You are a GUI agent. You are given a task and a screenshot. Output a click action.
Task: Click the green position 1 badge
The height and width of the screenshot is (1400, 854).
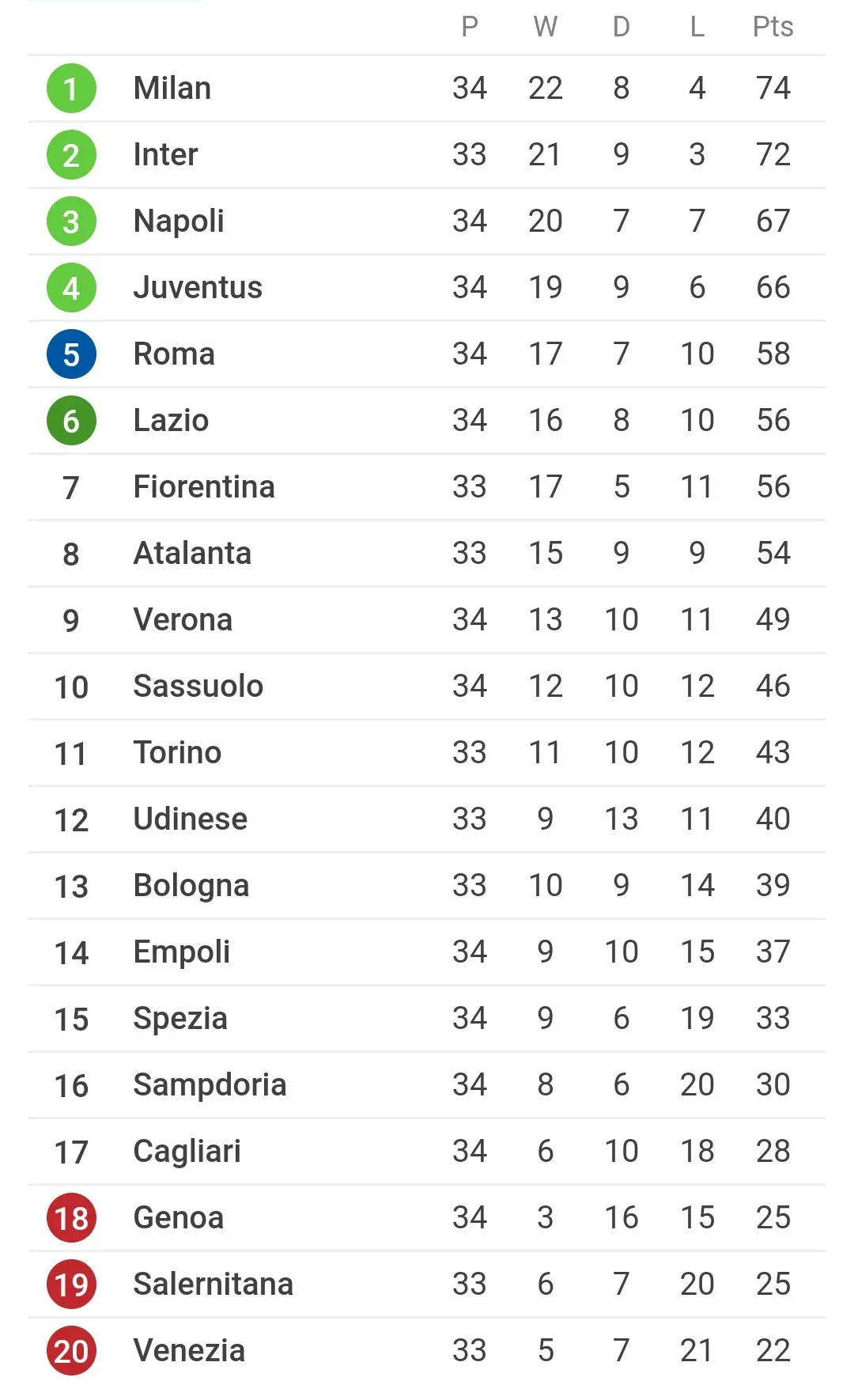[x=71, y=89]
